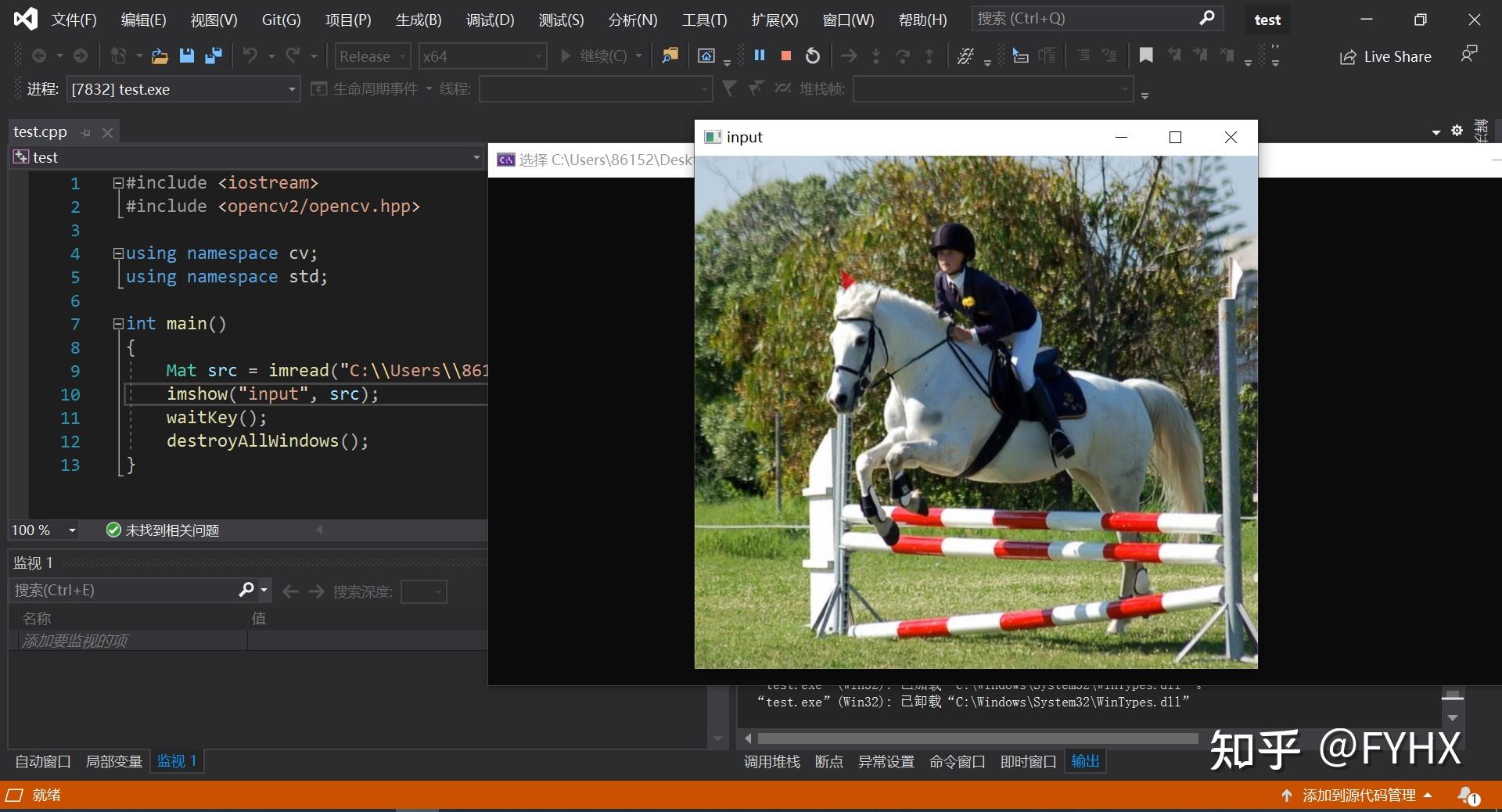This screenshot has height=812, width=1502.
Task: Open the process dropdown showing [7832] test.exe
Action: [x=183, y=89]
